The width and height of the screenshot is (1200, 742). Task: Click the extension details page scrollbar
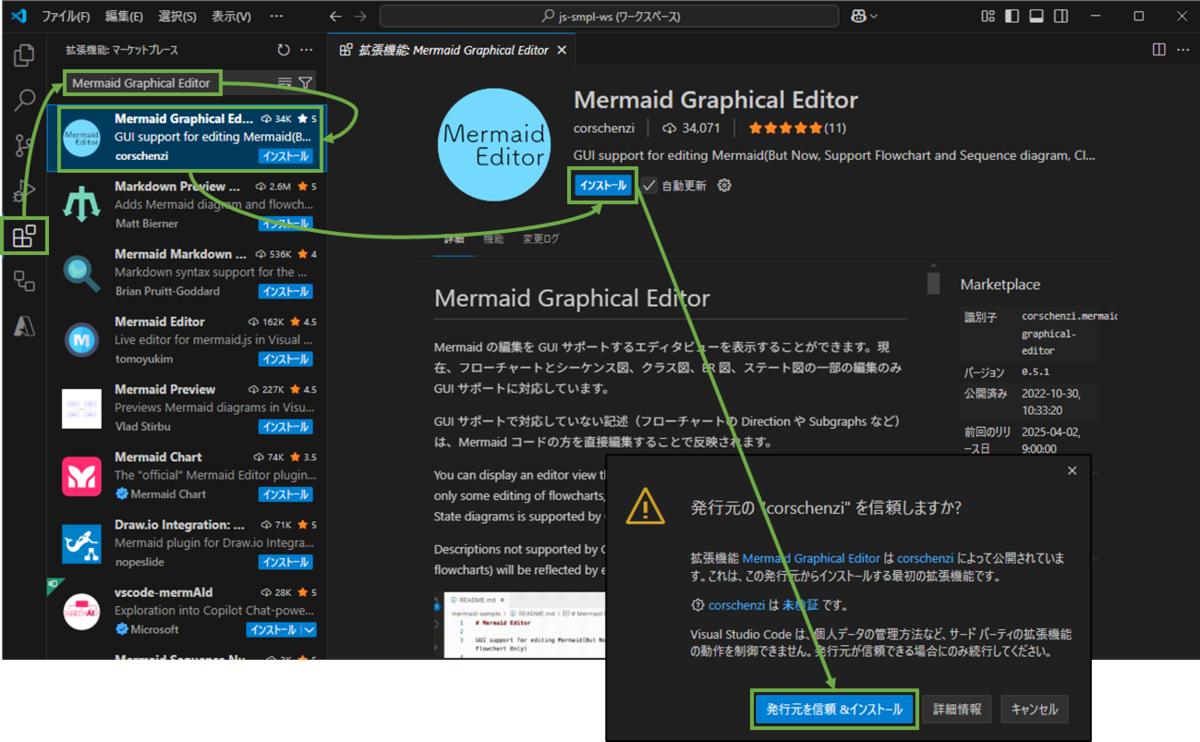(933, 283)
